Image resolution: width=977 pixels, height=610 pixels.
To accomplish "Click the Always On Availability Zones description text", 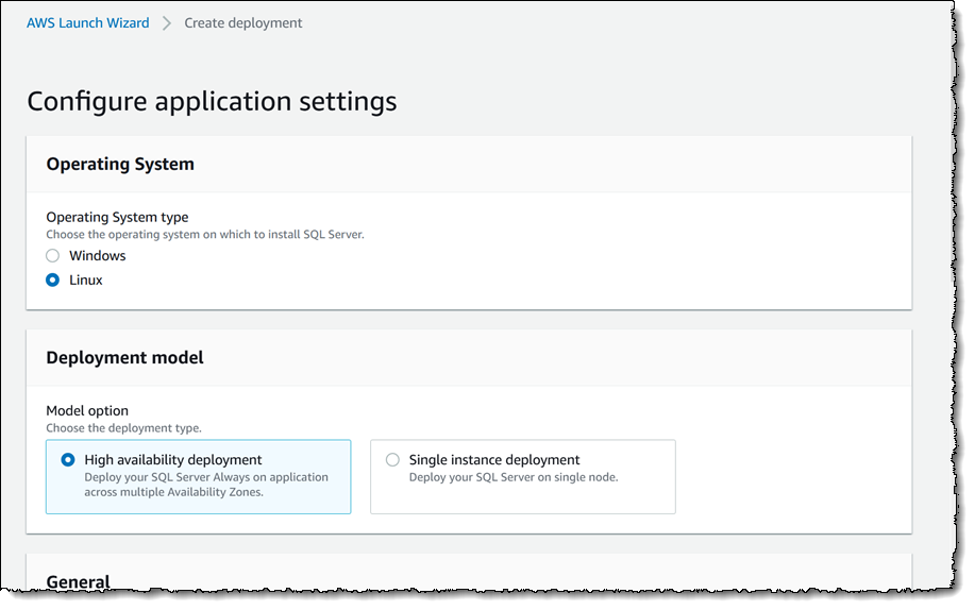I will click(206, 484).
